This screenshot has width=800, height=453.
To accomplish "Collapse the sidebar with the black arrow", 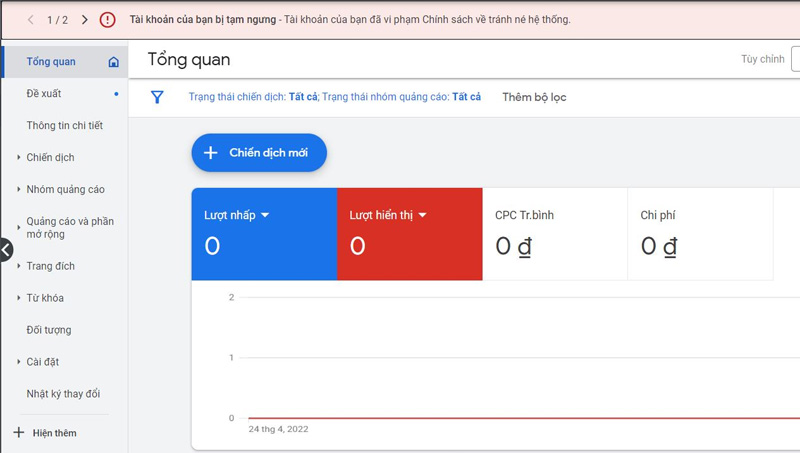I will 5,250.
